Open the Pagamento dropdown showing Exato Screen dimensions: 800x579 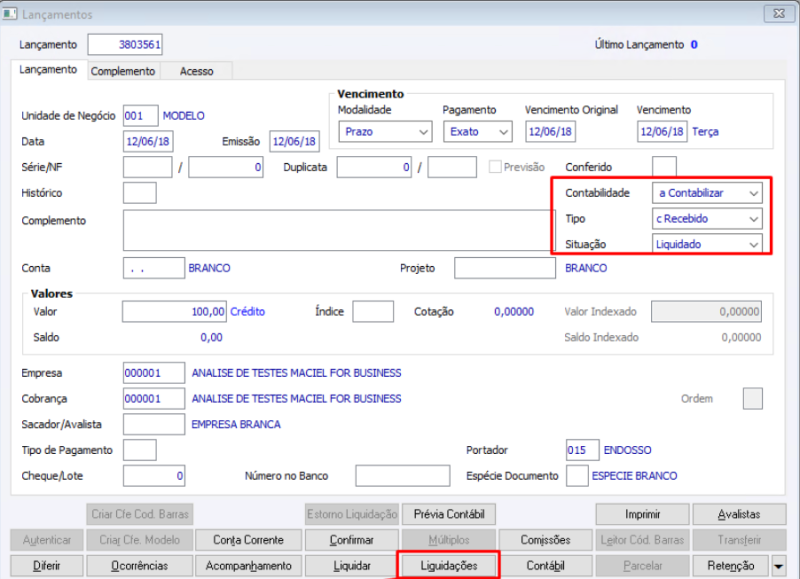pyautogui.click(x=478, y=132)
